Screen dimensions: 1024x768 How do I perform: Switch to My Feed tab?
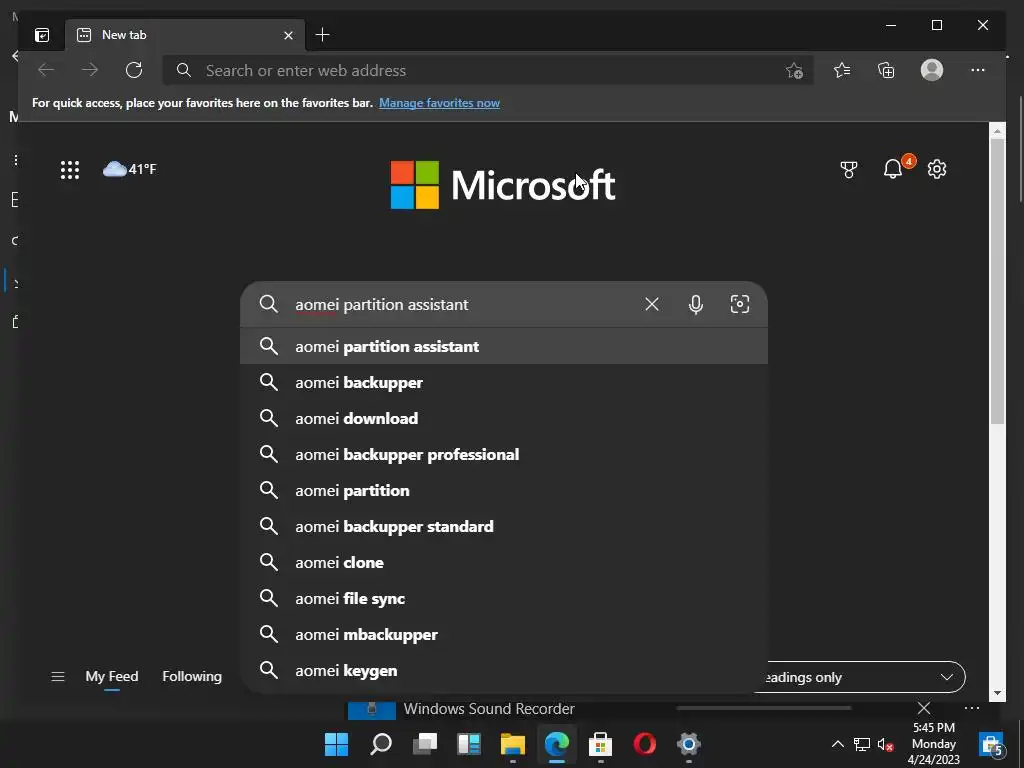(112, 677)
